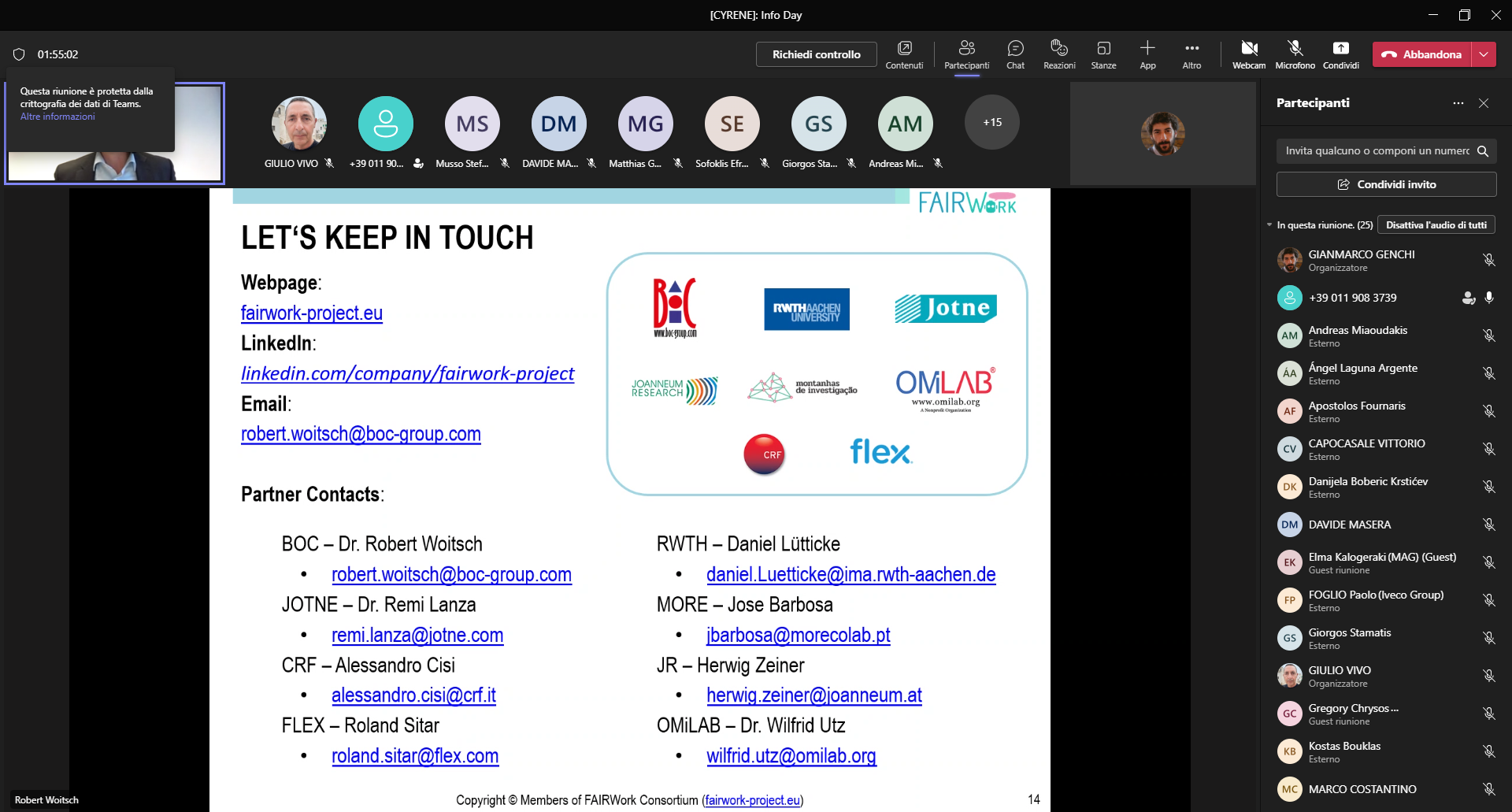Click roland.sitar@flex.com email link

pos(415,756)
